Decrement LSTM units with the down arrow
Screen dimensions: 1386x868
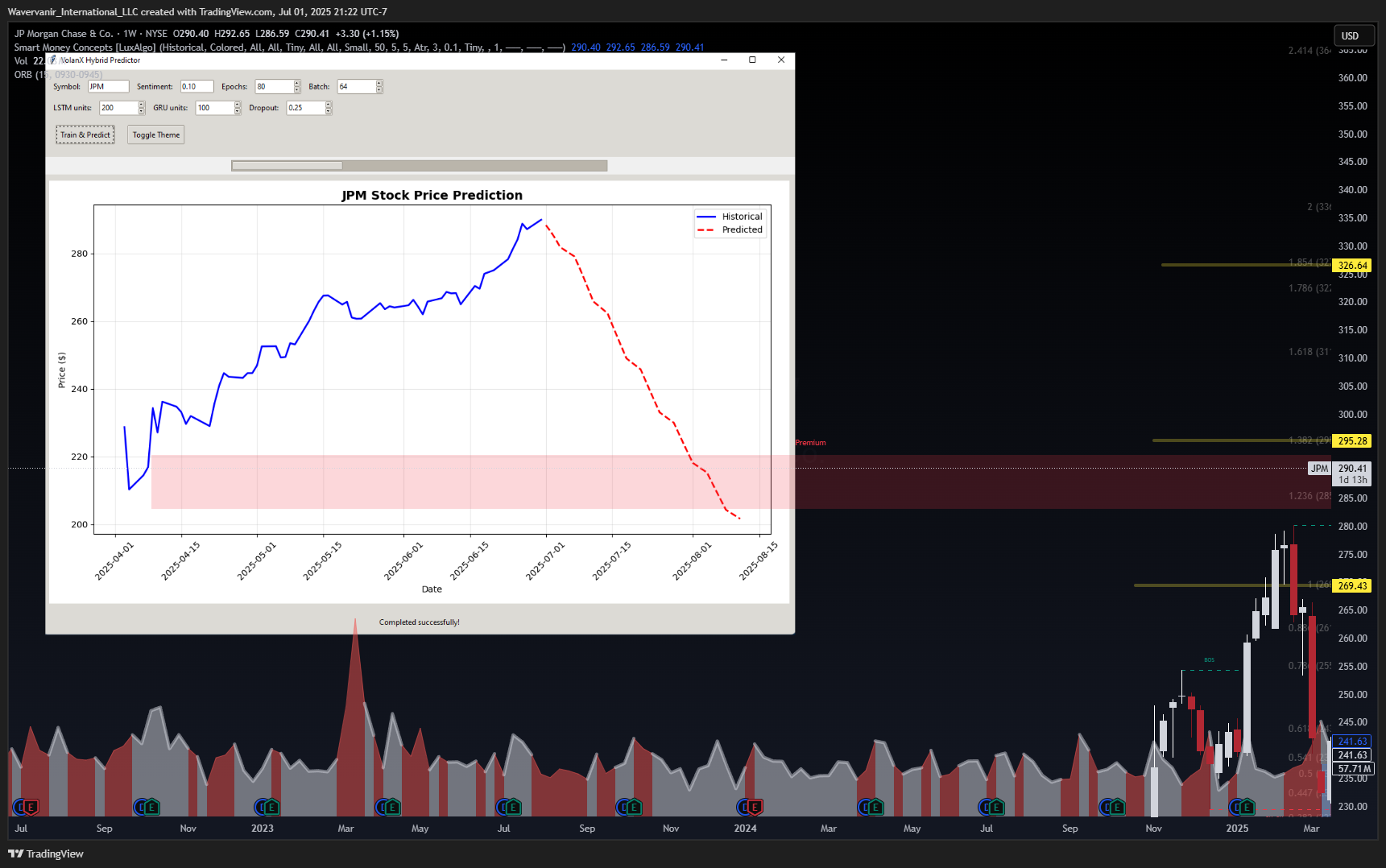pos(142,111)
